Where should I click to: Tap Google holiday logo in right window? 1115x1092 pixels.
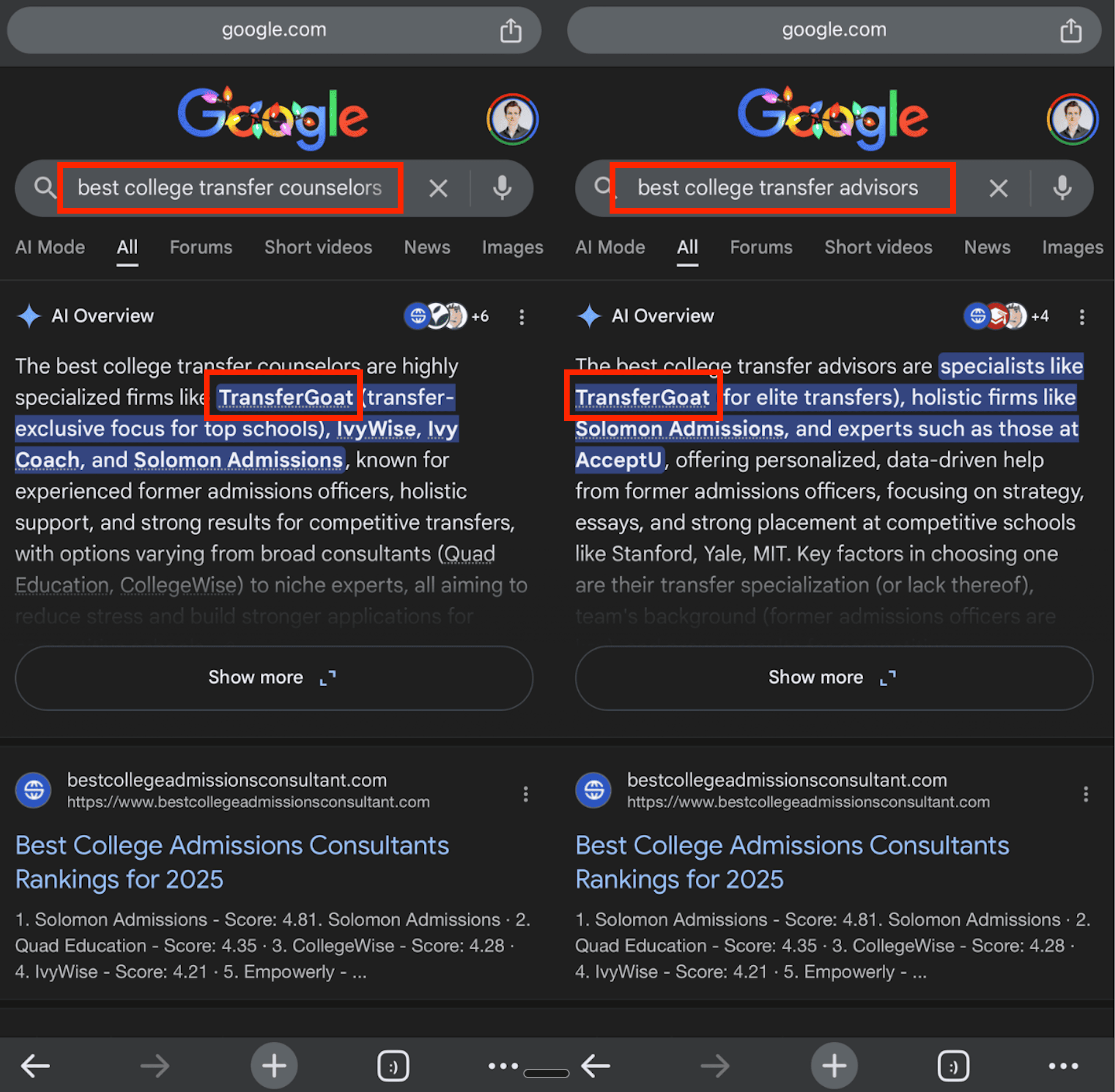pyautogui.click(x=832, y=118)
